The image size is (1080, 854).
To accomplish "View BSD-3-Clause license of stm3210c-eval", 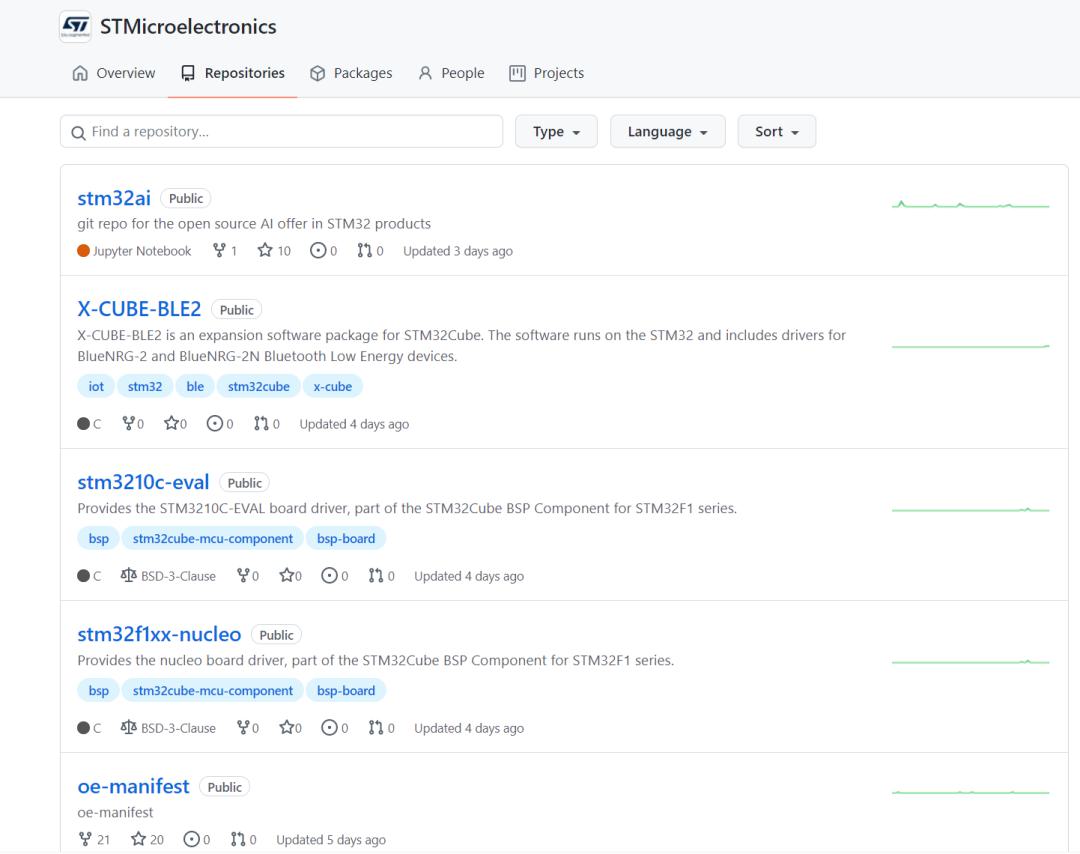I will [x=168, y=576].
